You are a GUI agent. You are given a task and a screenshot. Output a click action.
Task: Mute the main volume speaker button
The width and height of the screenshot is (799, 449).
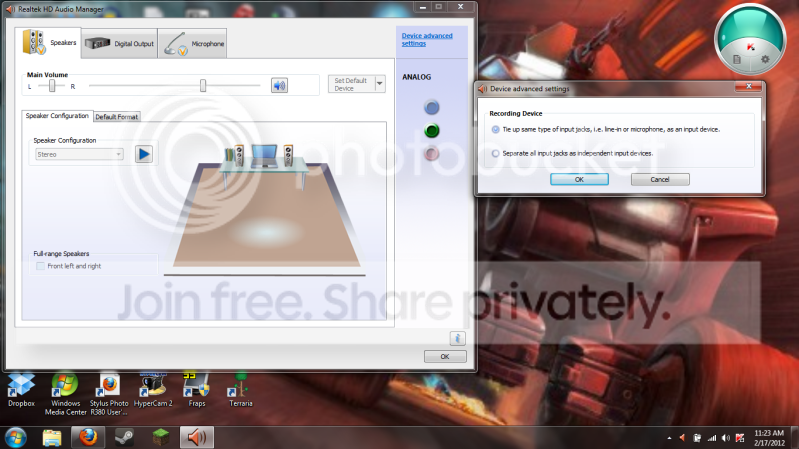pyautogui.click(x=279, y=85)
